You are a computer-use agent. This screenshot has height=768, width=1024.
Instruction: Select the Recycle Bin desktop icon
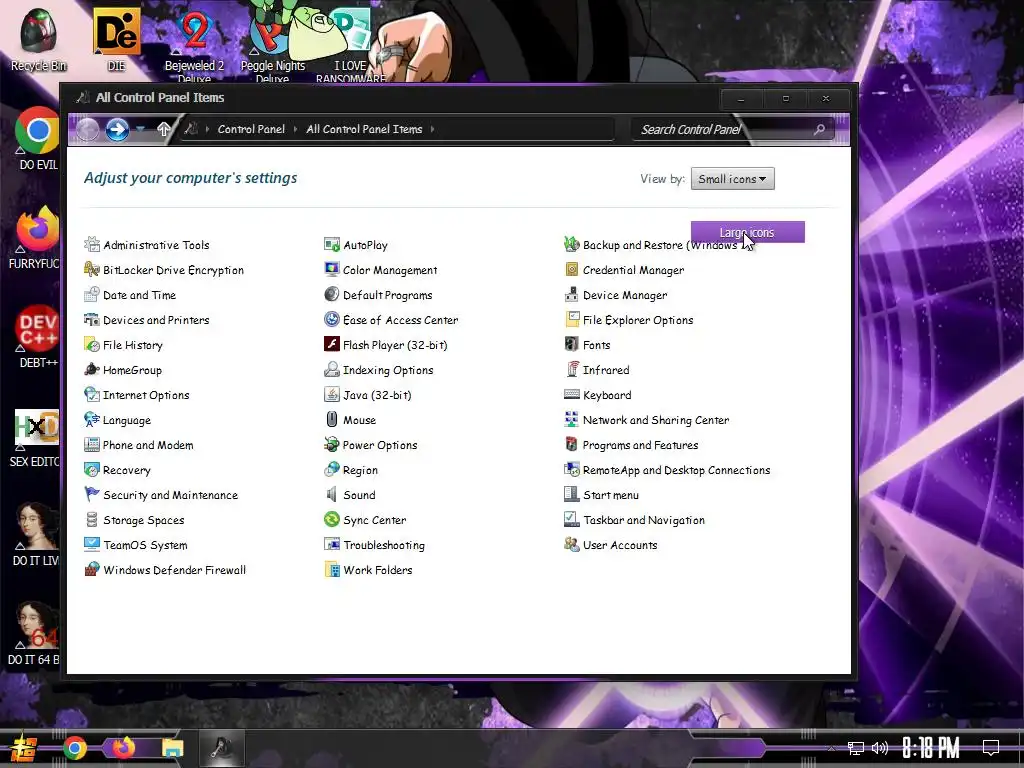[39, 39]
